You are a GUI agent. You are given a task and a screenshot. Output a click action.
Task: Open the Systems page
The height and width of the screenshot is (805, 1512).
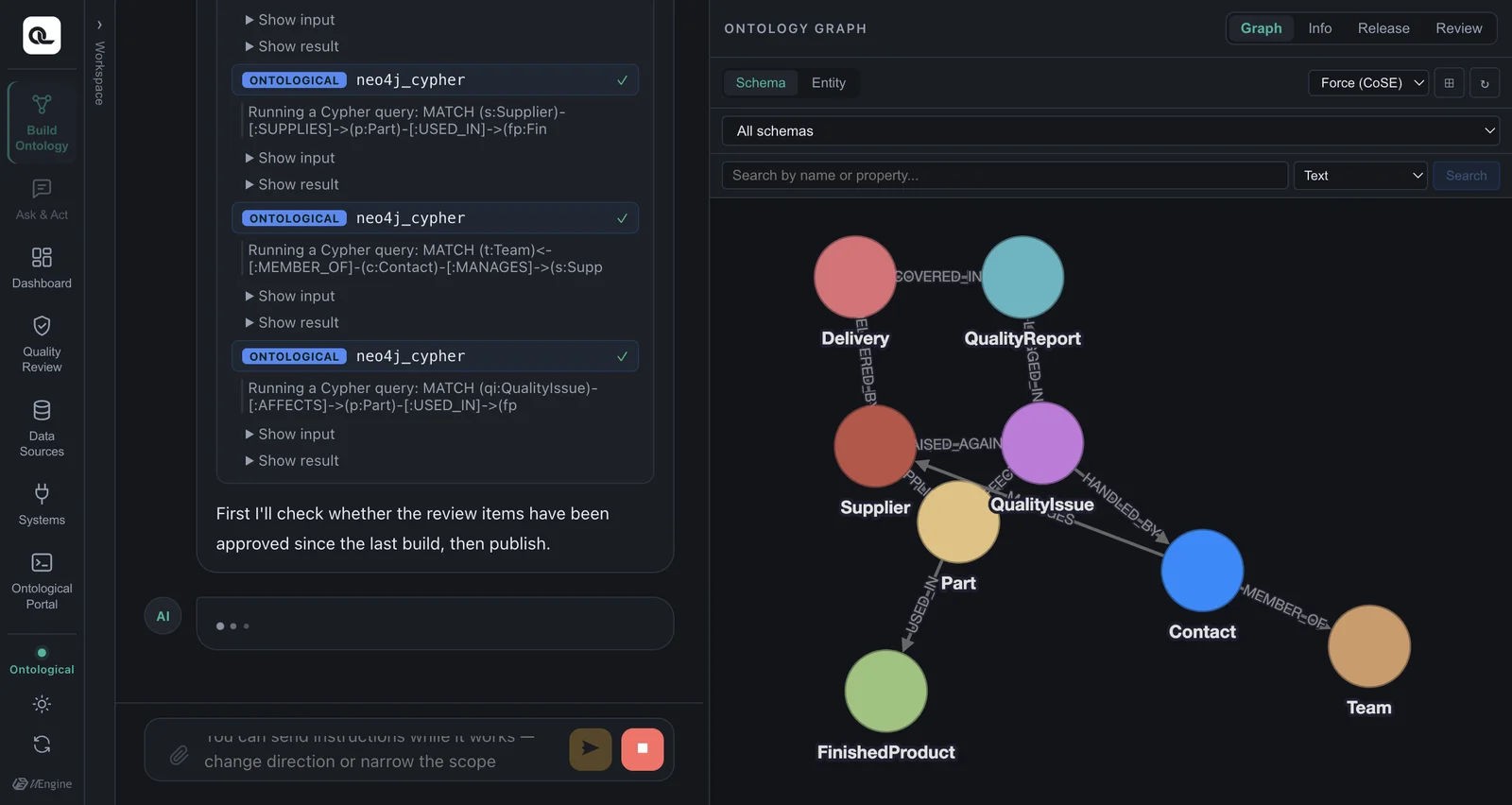[42, 505]
